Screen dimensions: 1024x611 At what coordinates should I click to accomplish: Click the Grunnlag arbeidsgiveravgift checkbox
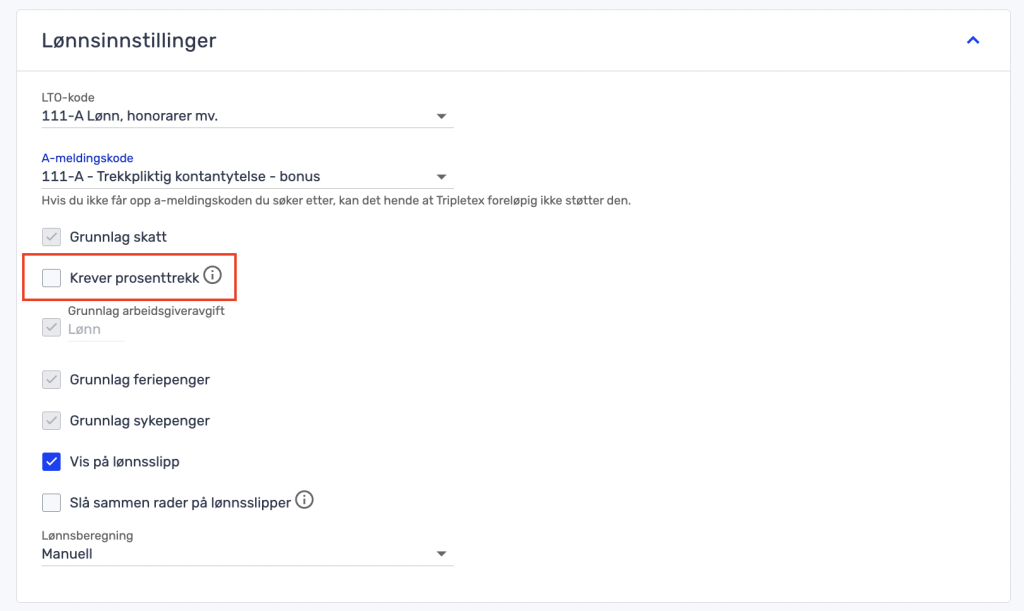click(x=51, y=328)
